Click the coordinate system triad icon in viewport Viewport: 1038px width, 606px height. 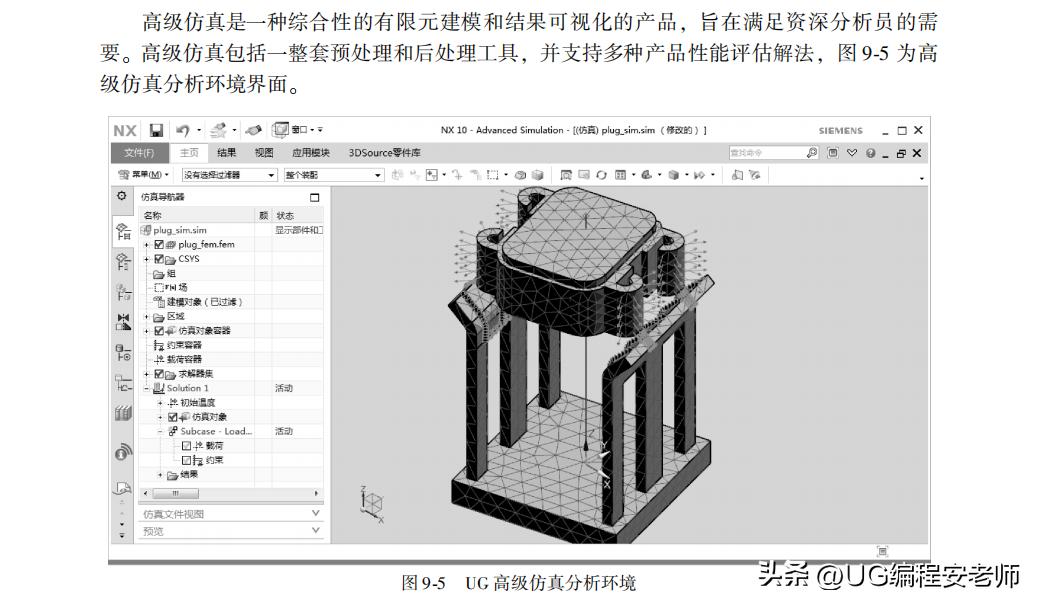[372, 504]
